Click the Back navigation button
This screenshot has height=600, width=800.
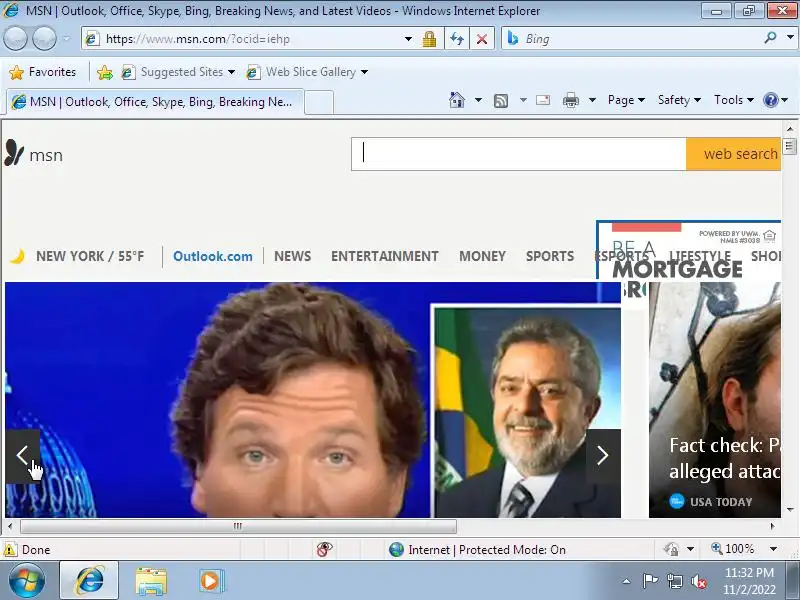pos(15,39)
